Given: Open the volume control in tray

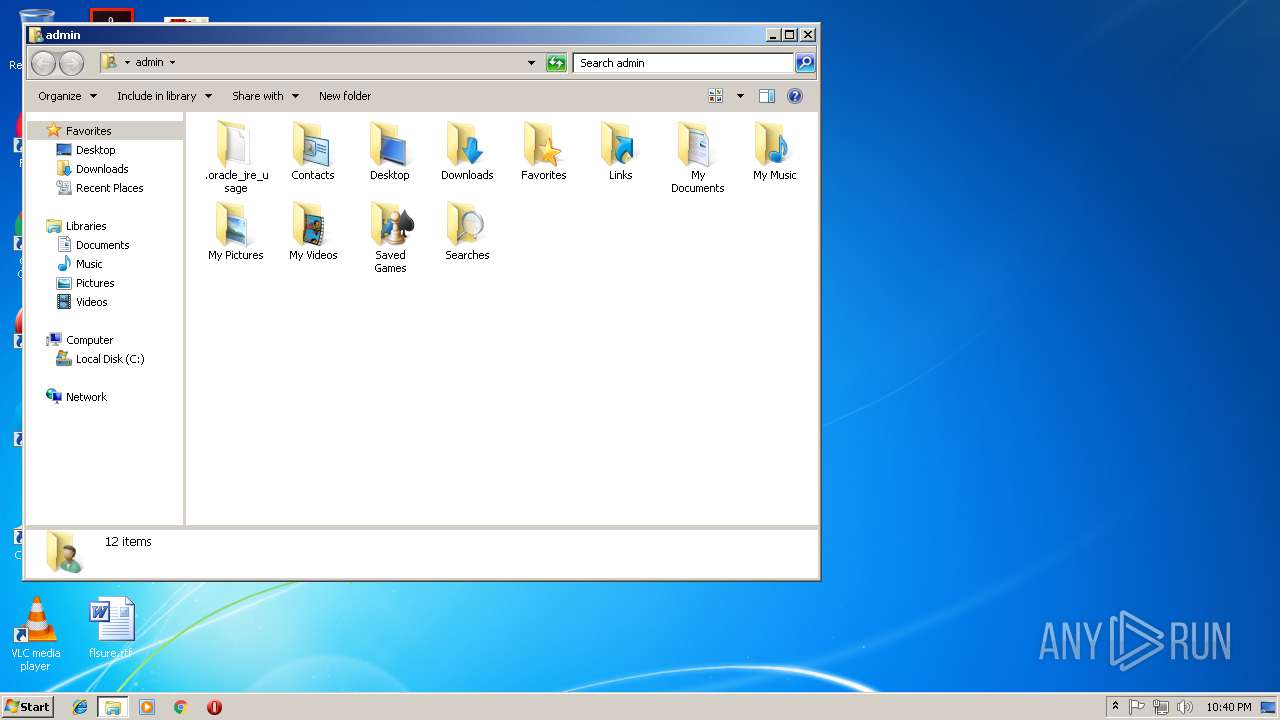Looking at the screenshot, I should tap(1185, 707).
